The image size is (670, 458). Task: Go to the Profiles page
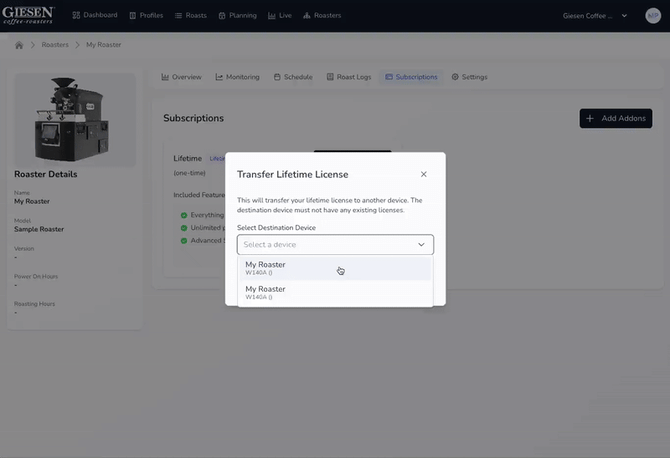146,16
